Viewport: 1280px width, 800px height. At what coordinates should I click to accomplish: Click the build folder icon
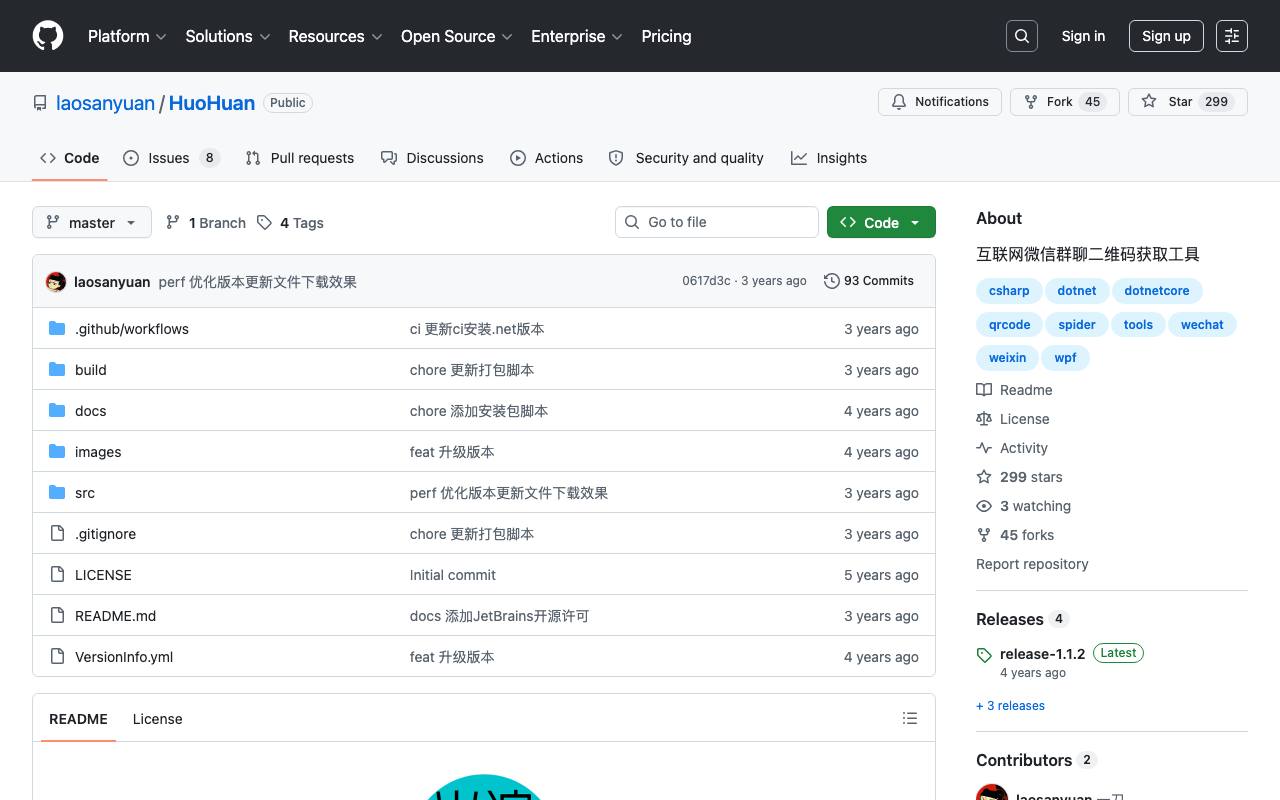pos(57,370)
